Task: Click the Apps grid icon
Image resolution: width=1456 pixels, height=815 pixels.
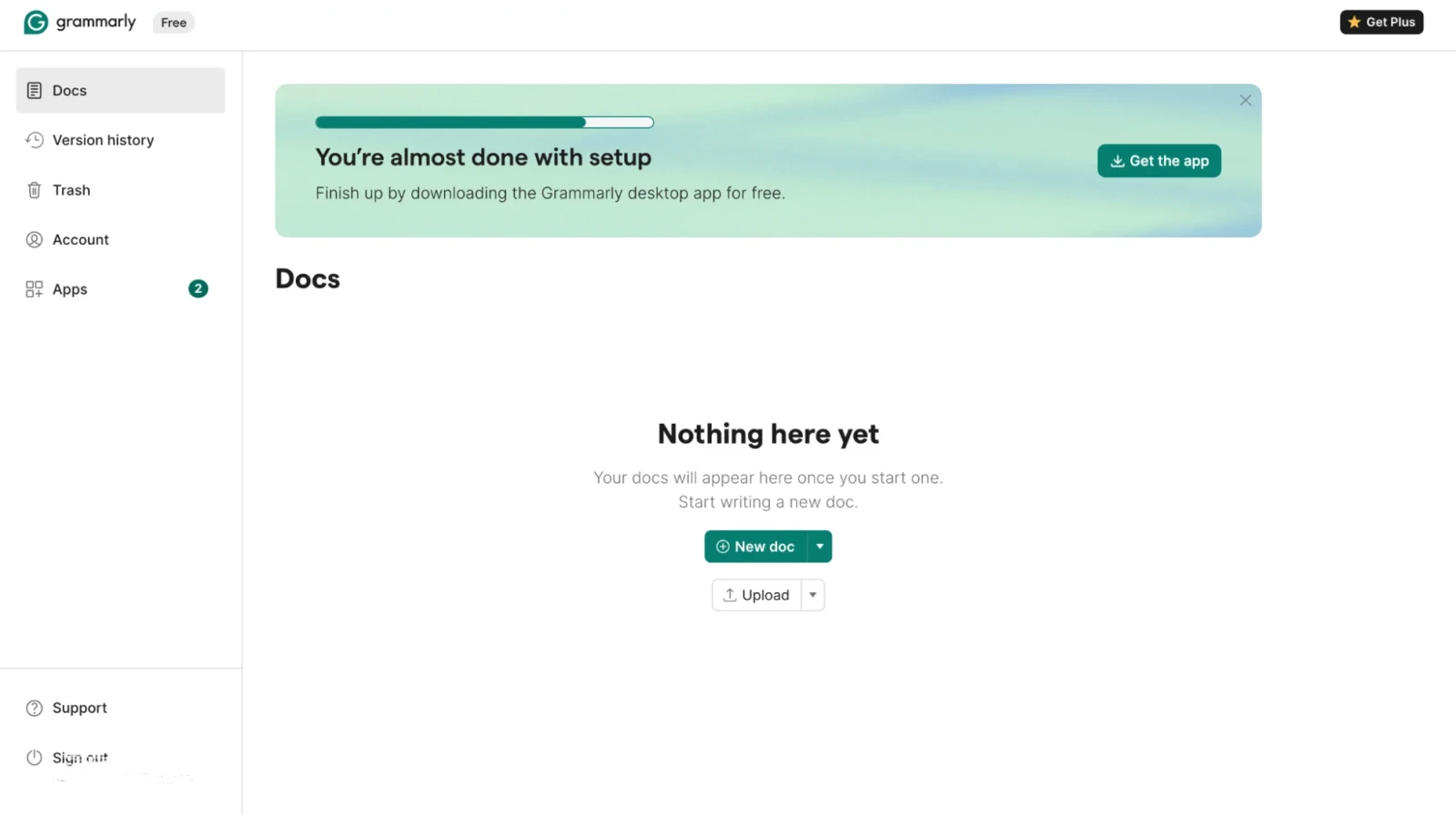Action: click(x=35, y=289)
